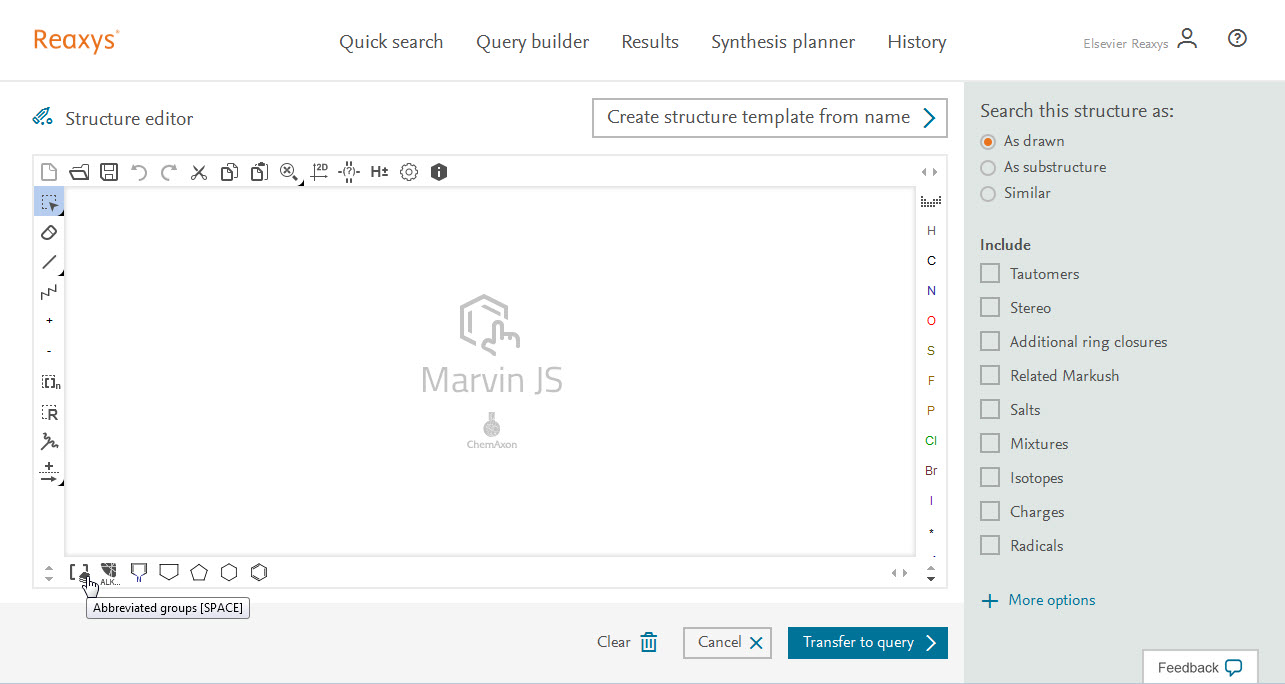Click Transfer to query button
The image size is (1285, 684).
pos(867,643)
